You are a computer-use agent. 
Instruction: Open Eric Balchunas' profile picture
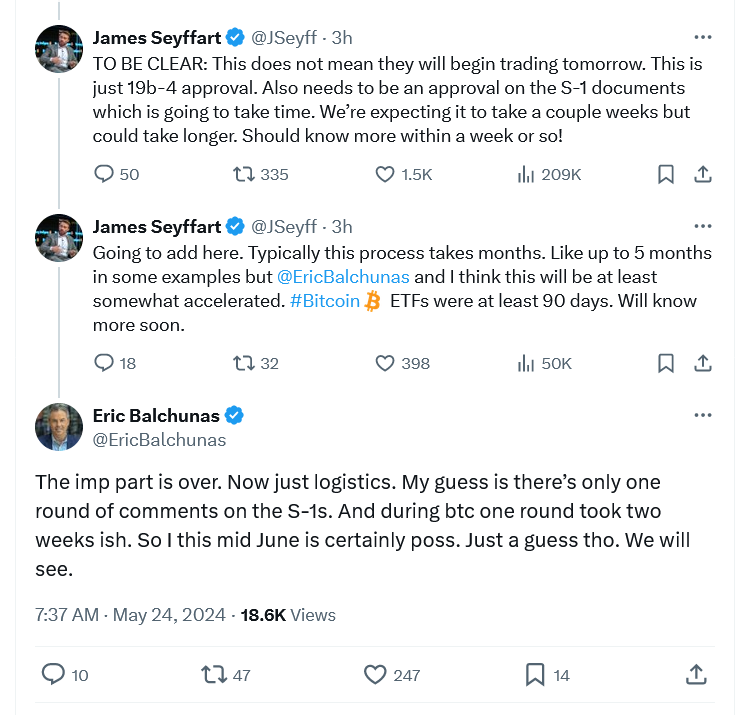pyautogui.click(x=59, y=427)
